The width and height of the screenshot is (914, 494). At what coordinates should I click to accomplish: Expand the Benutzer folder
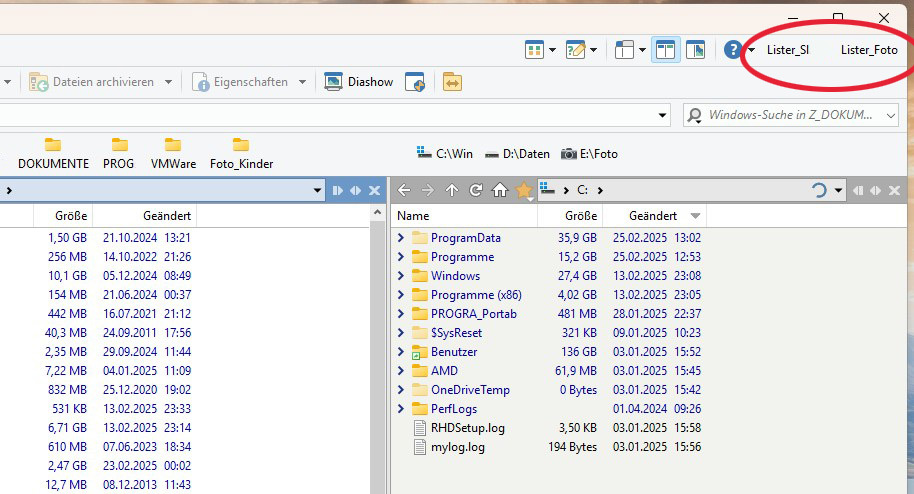[400, 352]
